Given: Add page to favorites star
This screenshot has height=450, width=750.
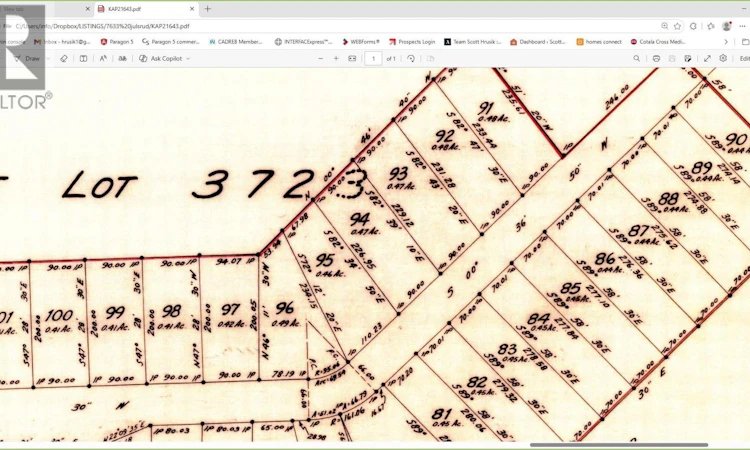Looking at the screenshot, I should 677,26.
